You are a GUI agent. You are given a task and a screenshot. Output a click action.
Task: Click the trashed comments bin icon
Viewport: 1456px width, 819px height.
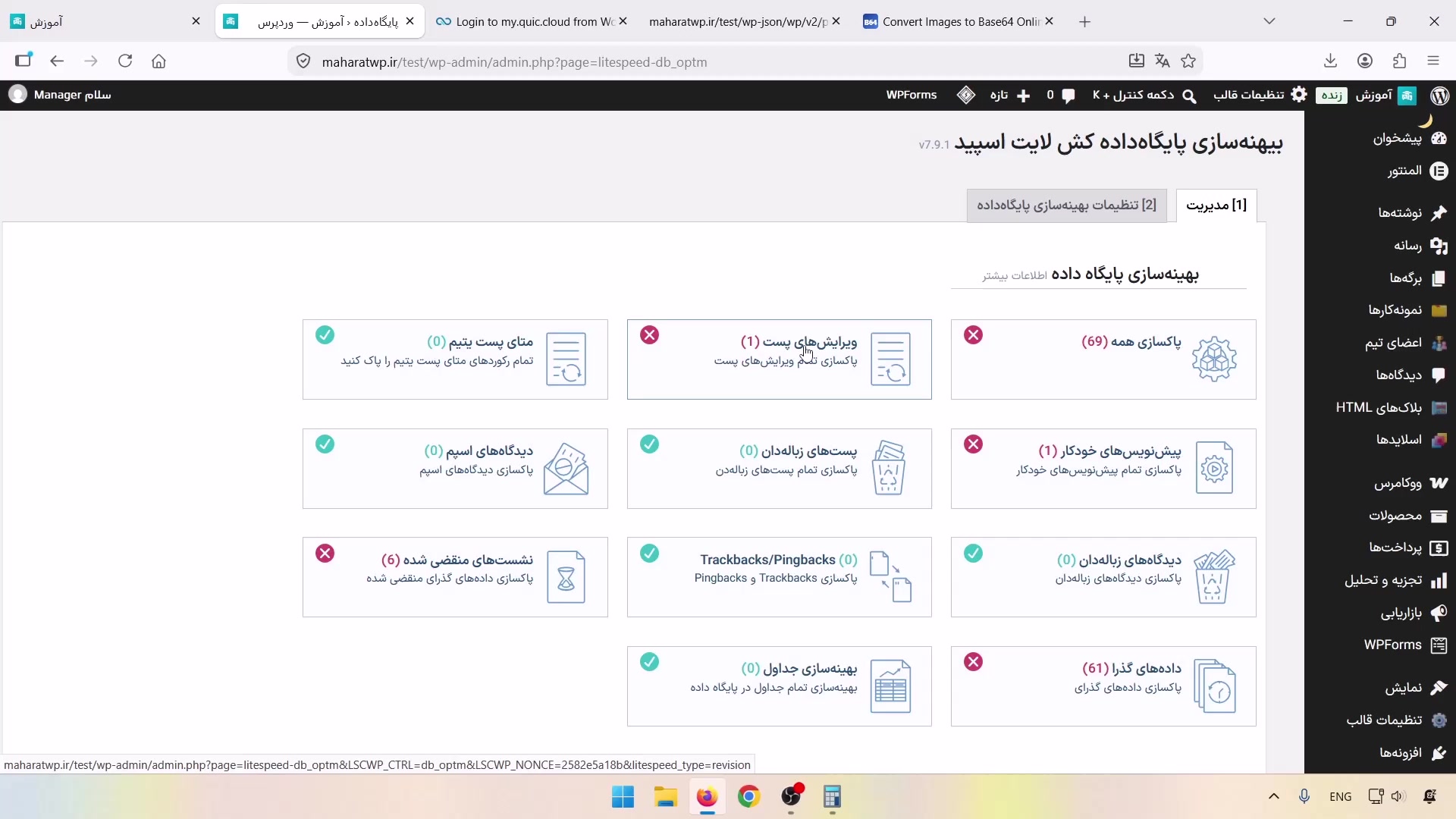pos(1213,577)
